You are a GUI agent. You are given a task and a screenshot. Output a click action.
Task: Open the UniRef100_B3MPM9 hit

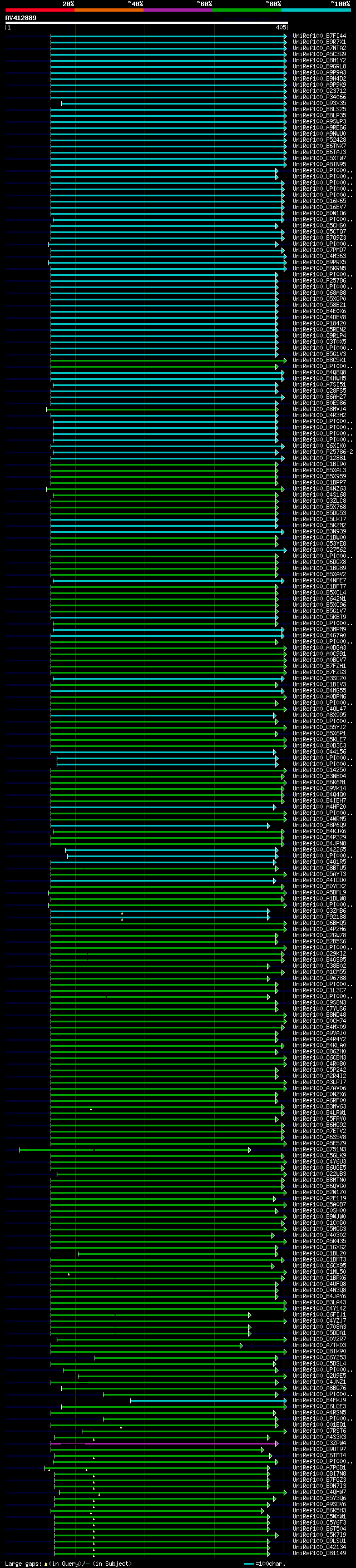[x=319, y=630]
